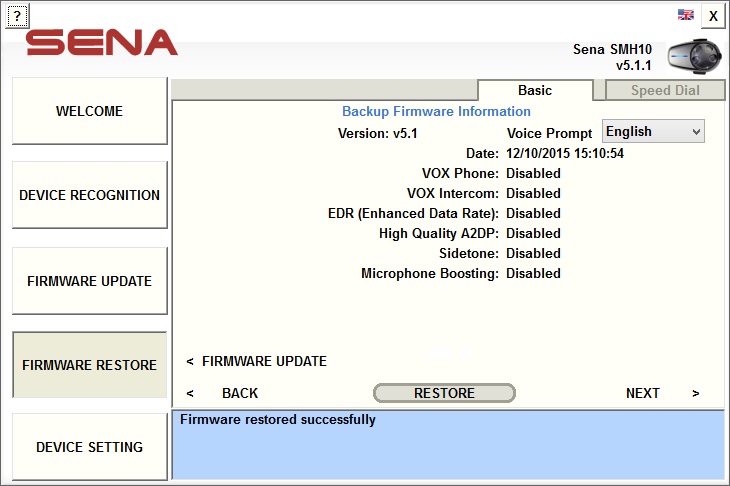Viewport: 730px width, 486px height.
Task: Click the date value 12/10/2015 15:10:54
Action: pos(565,153)
